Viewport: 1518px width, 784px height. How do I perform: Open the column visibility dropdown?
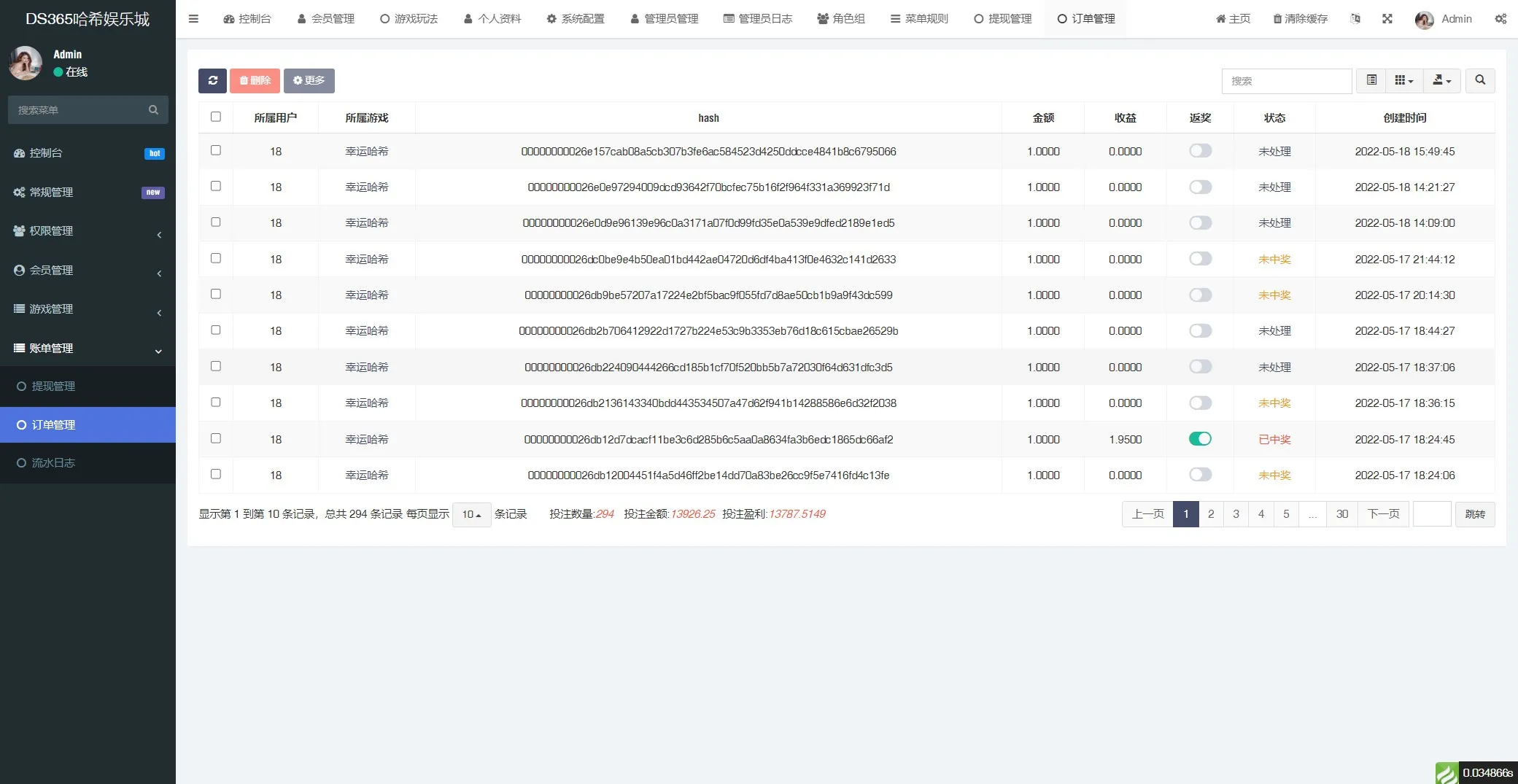1403,81
